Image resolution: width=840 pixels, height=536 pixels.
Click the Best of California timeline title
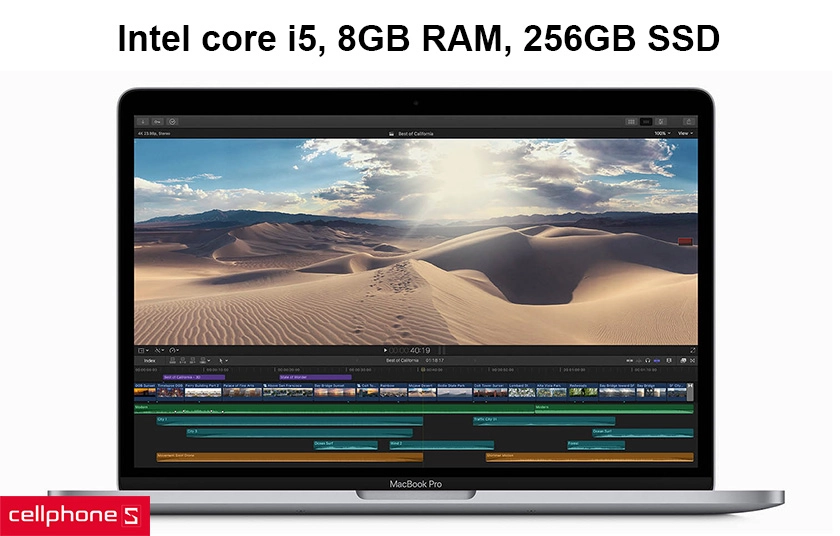tap(402, 360)
